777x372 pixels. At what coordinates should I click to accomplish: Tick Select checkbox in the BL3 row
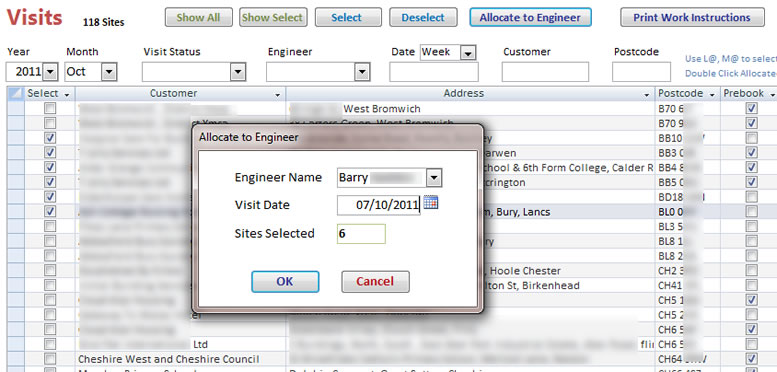click(x=50, y=226)
